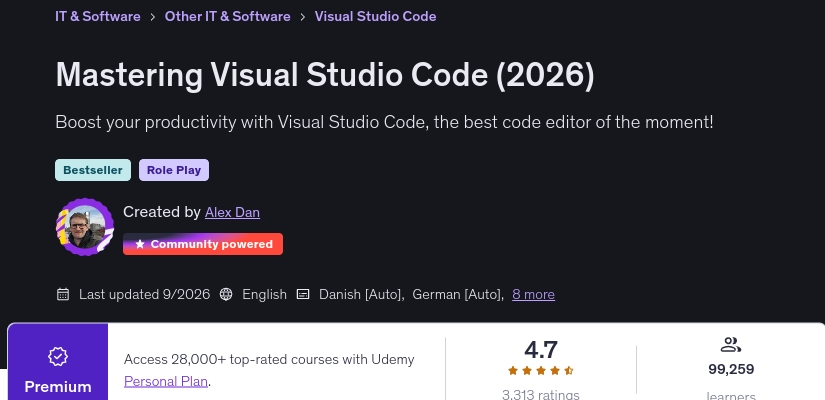Open the instructor profile photo
Screen dimensions: 825x400
point(85,227)
